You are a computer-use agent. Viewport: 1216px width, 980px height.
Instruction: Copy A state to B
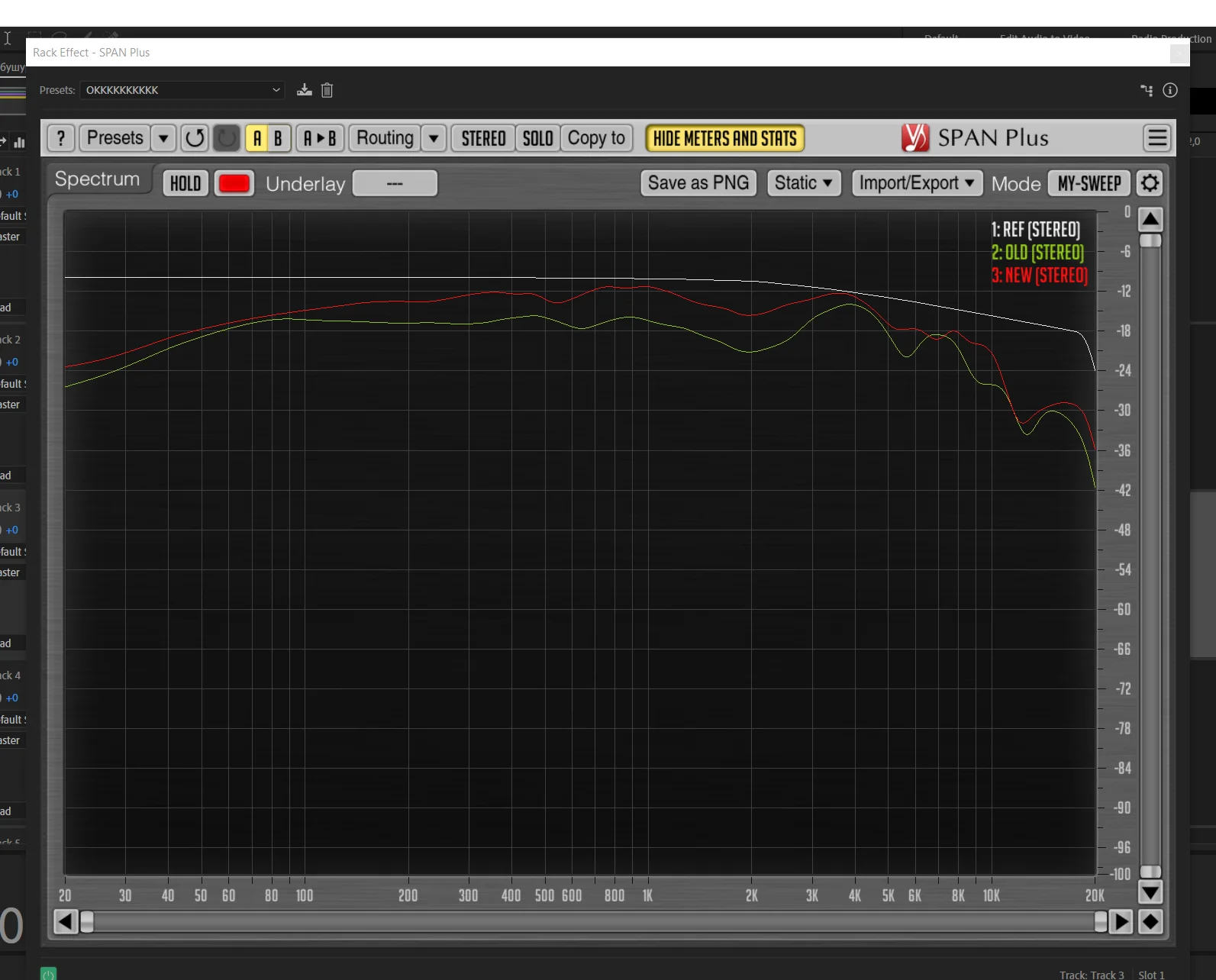coord(321,138)
